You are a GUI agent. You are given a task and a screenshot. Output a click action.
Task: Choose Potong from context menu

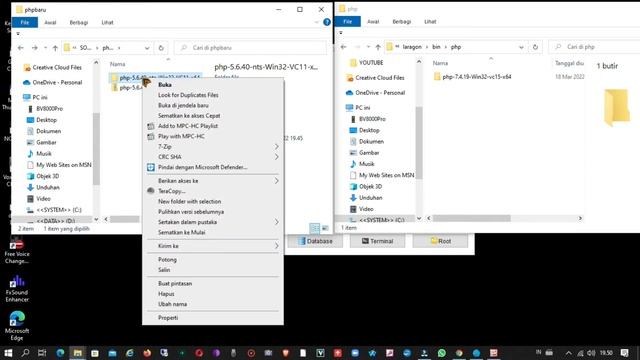167,260
